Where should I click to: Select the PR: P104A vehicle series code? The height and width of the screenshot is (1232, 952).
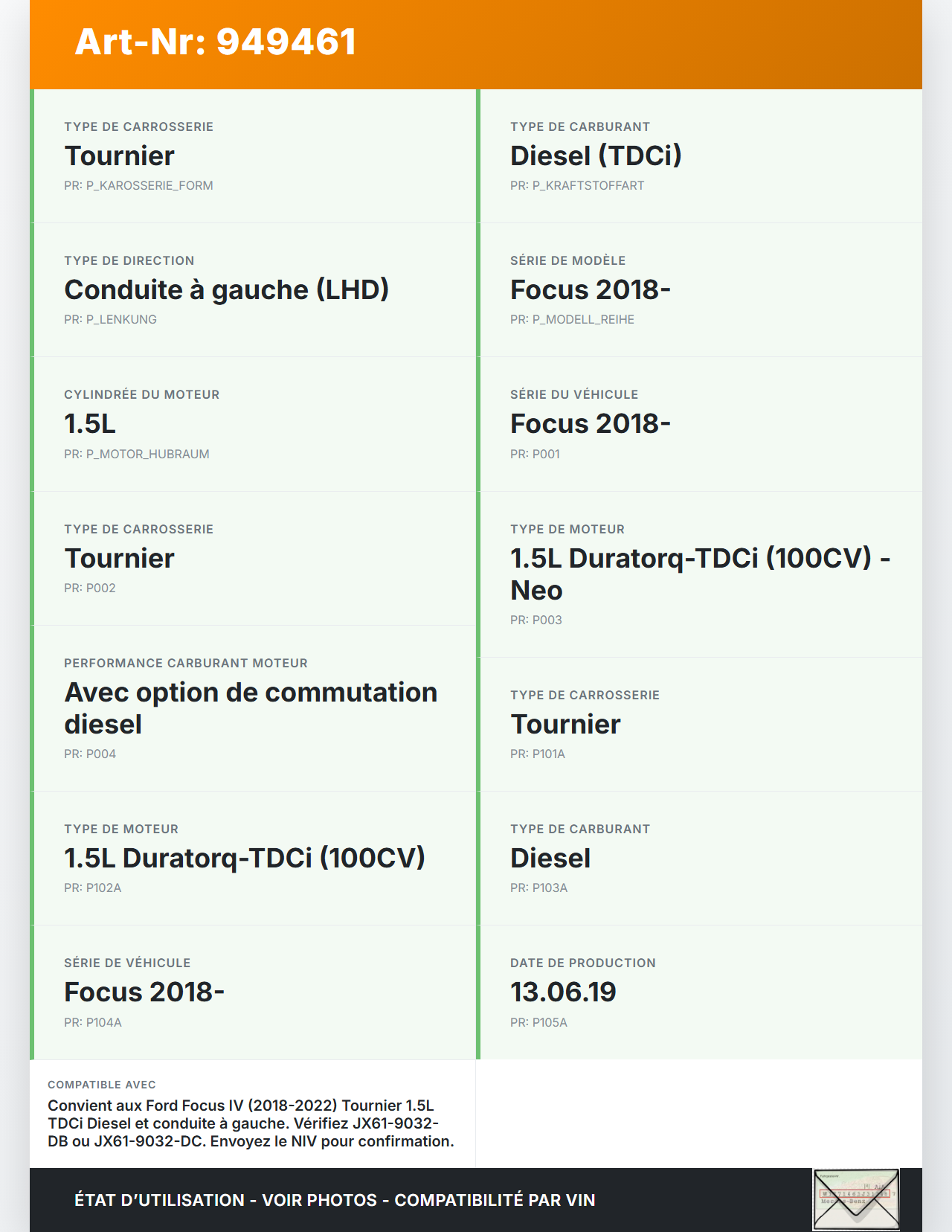(x=92, y=1022)
